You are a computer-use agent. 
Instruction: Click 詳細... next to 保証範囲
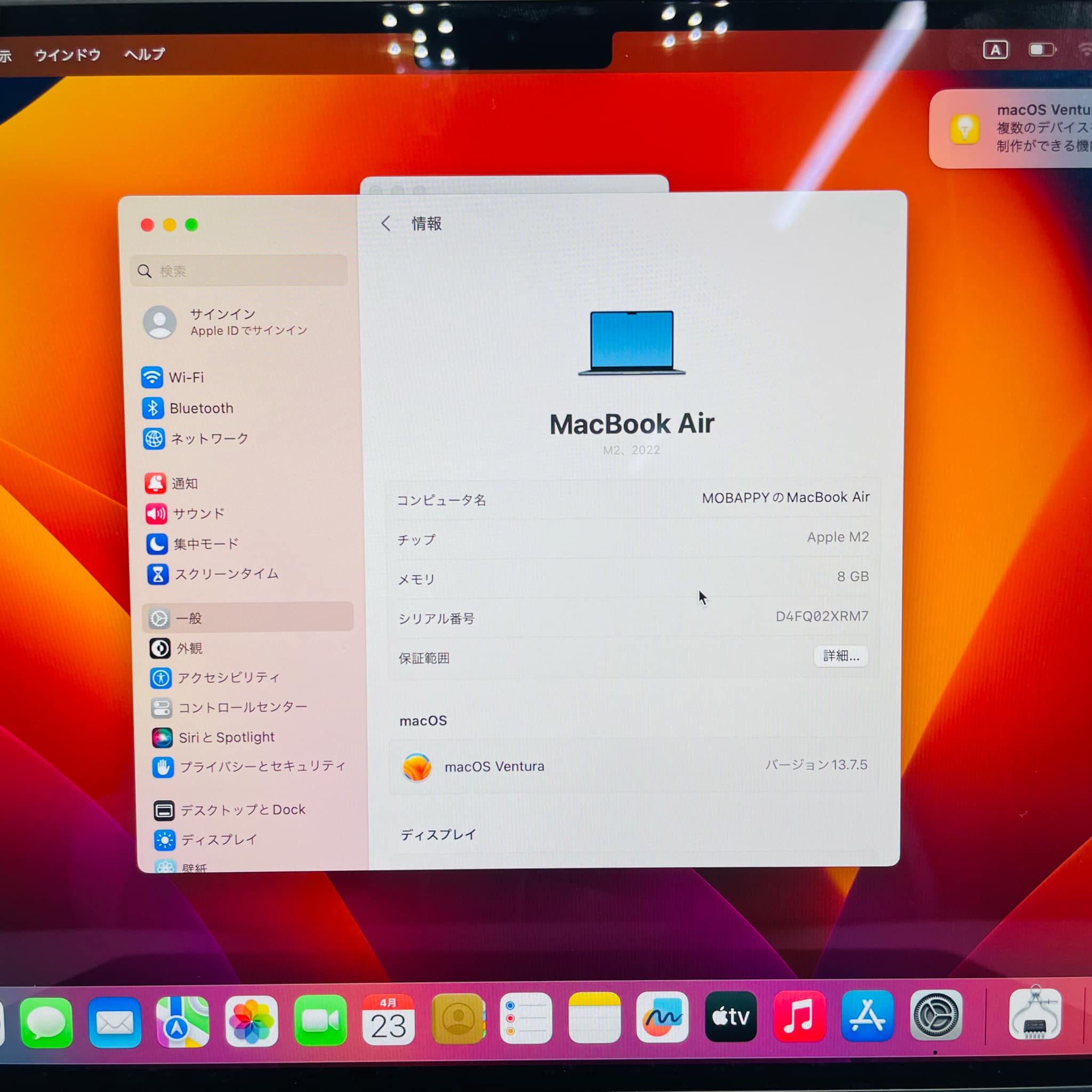pyautogui.click(x=840, y=656)
